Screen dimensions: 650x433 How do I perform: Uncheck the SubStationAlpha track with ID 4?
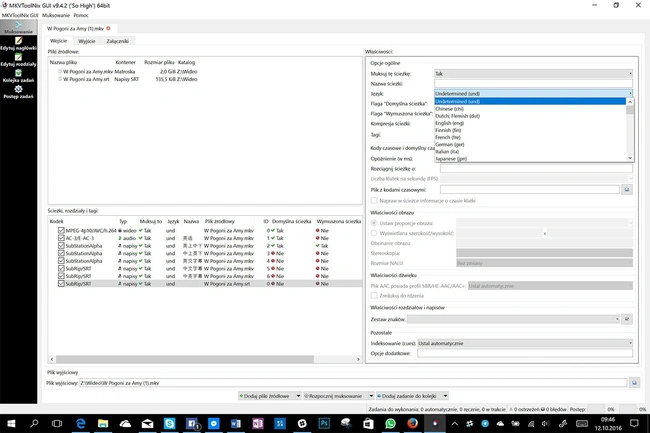point(61,261)
